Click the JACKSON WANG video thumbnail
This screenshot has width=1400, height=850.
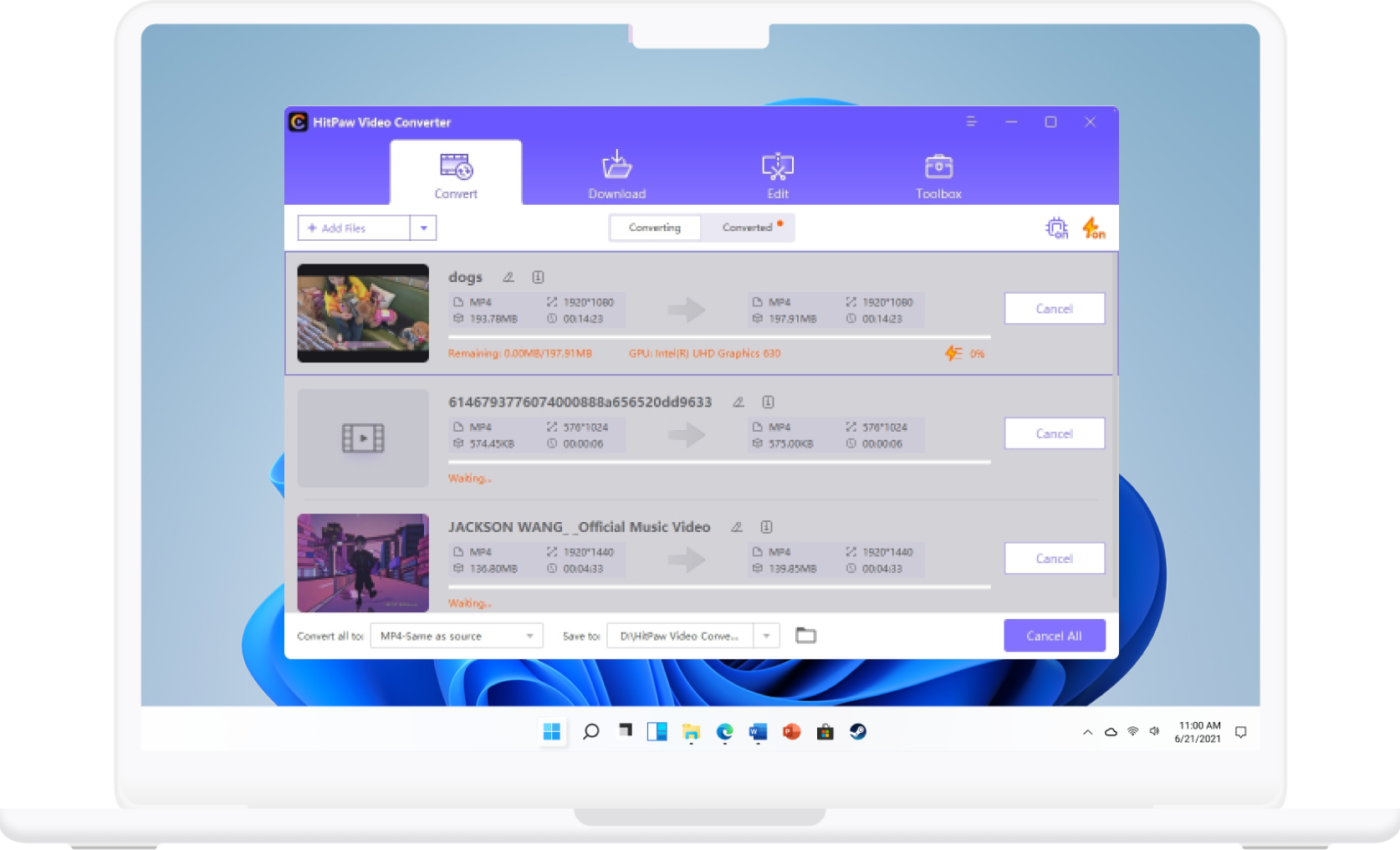363,563
